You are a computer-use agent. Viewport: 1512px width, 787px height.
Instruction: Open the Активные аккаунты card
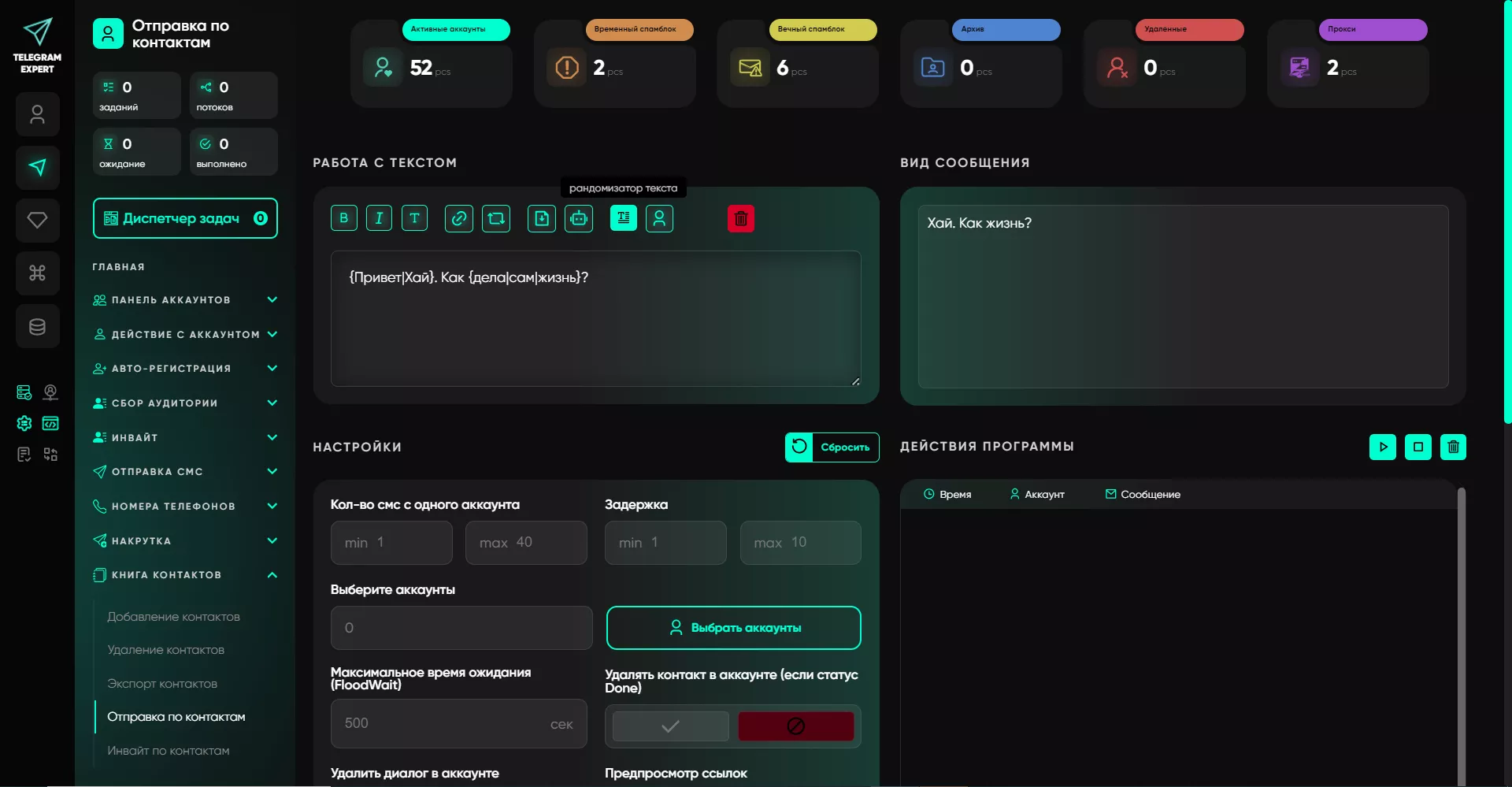tap(432, 63)
